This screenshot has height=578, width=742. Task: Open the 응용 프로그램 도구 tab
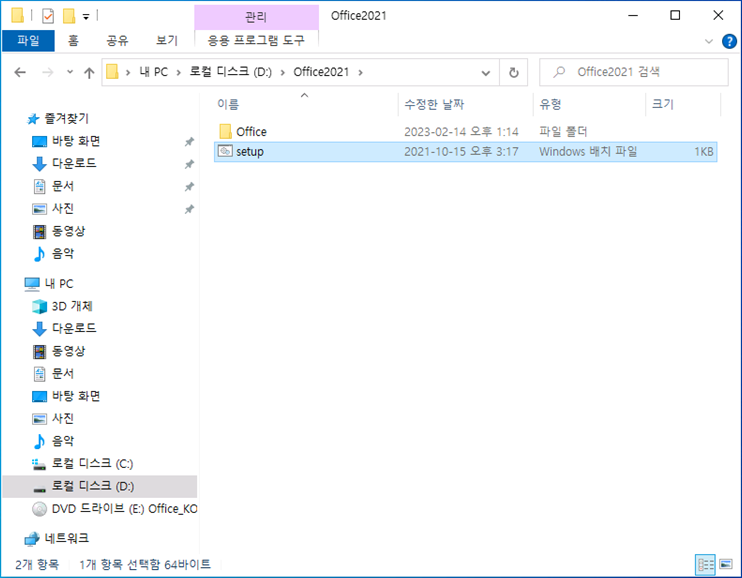click(x=256, y=40)
